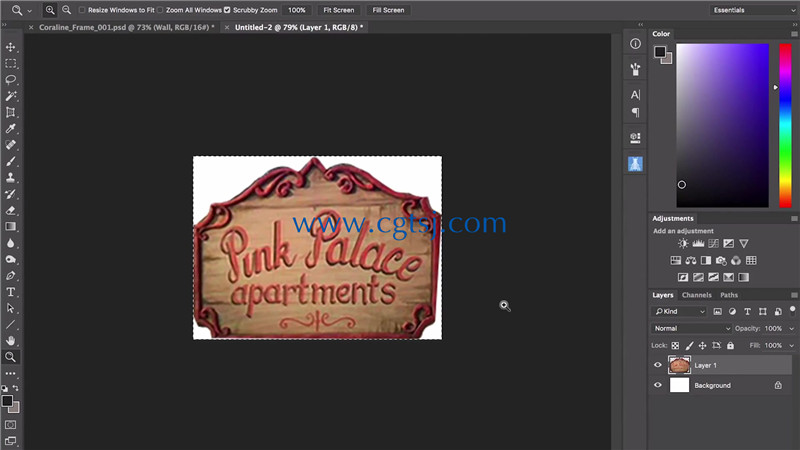
Task: Select the Clone Stamp tool
Action: (10, 178)
